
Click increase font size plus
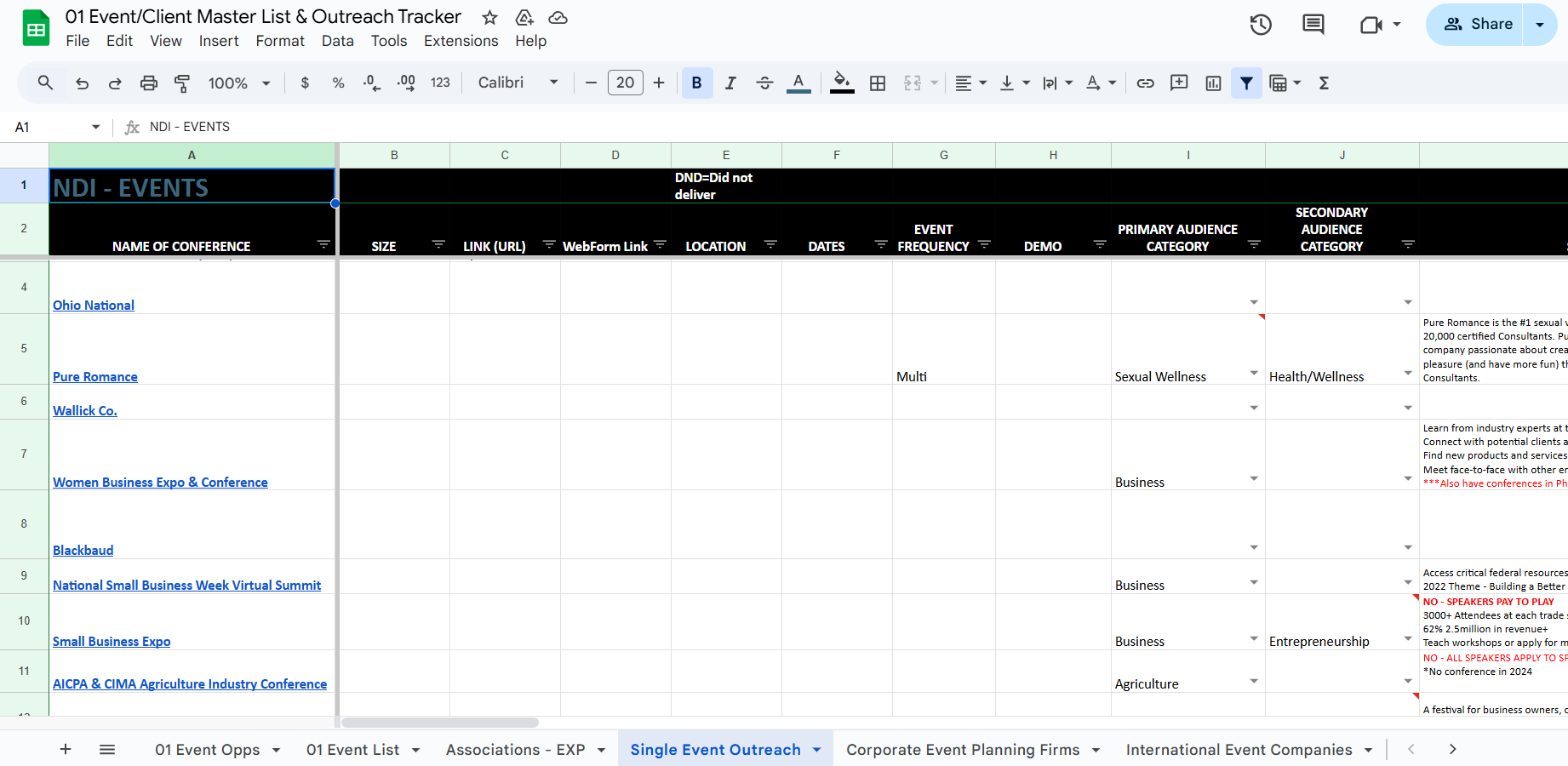pos(659,83)
